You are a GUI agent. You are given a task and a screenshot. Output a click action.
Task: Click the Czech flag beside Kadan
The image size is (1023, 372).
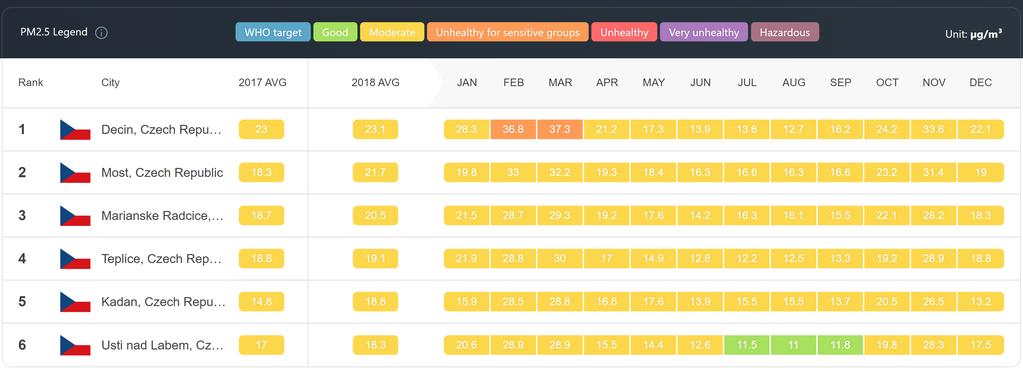(75, 302)
